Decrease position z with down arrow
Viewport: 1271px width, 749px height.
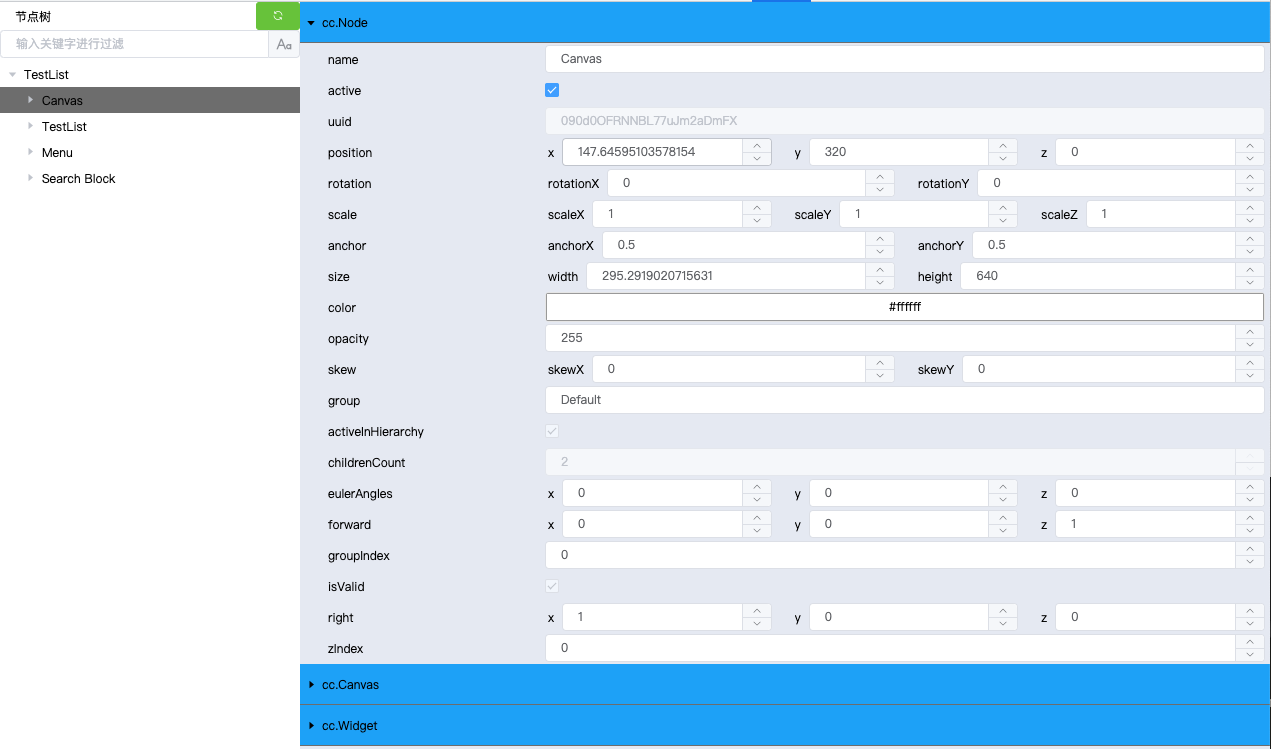point(1250,158)
